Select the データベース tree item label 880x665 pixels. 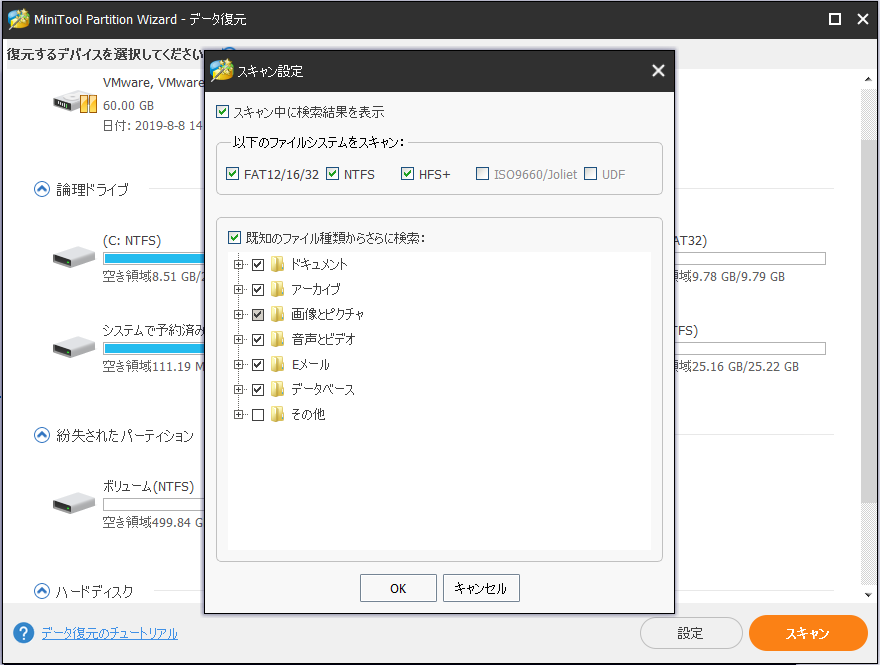pyautogui.click(x=323, y=389)
